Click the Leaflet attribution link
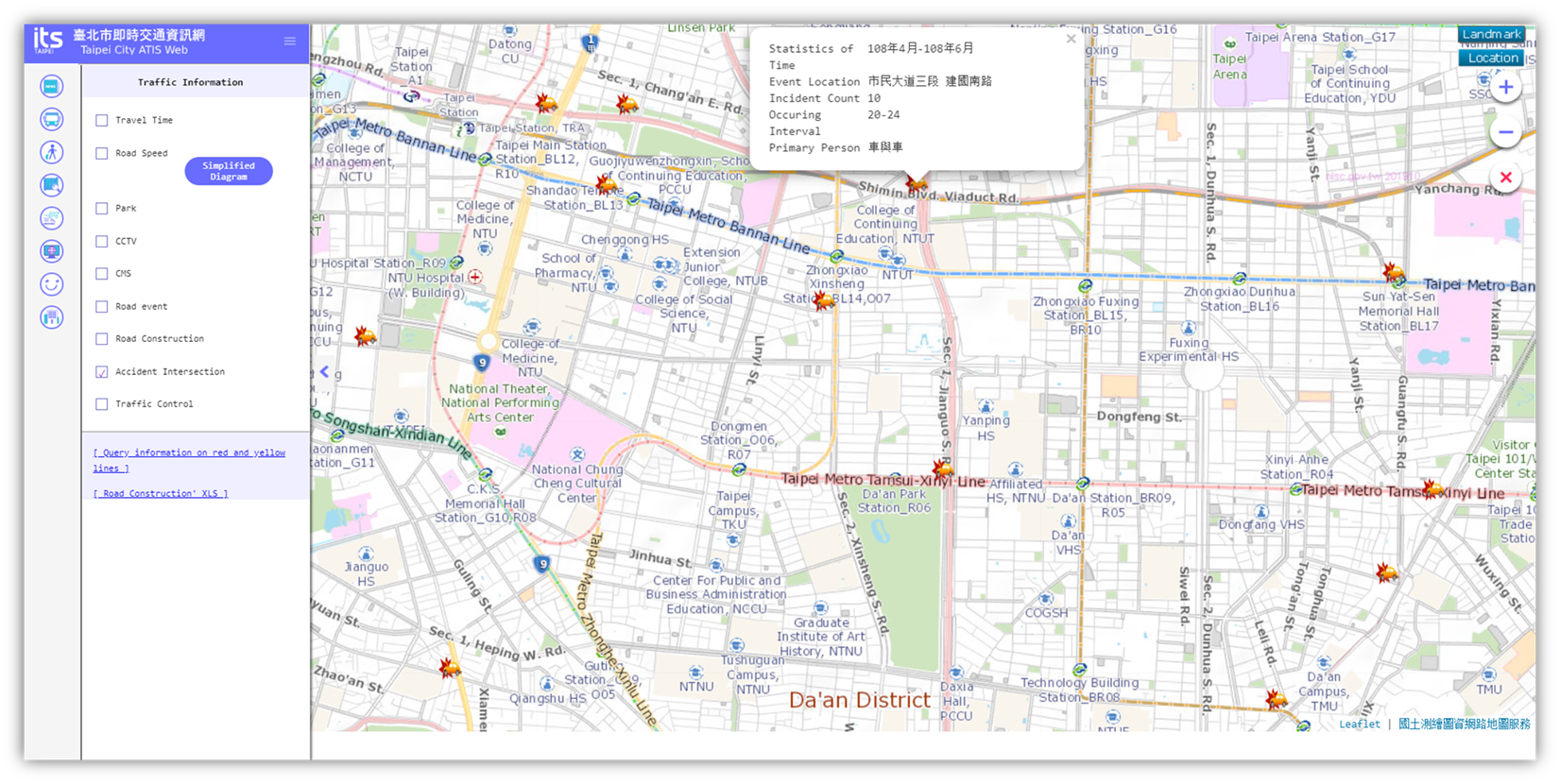This screenshot has height=784, width=1560. point(1359,724)
